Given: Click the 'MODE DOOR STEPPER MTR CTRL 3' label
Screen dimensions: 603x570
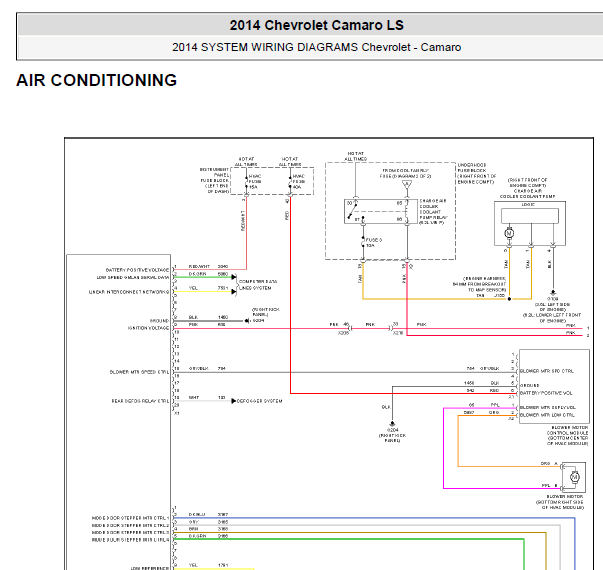Looking at the screenshot, I should coord(130,532).
